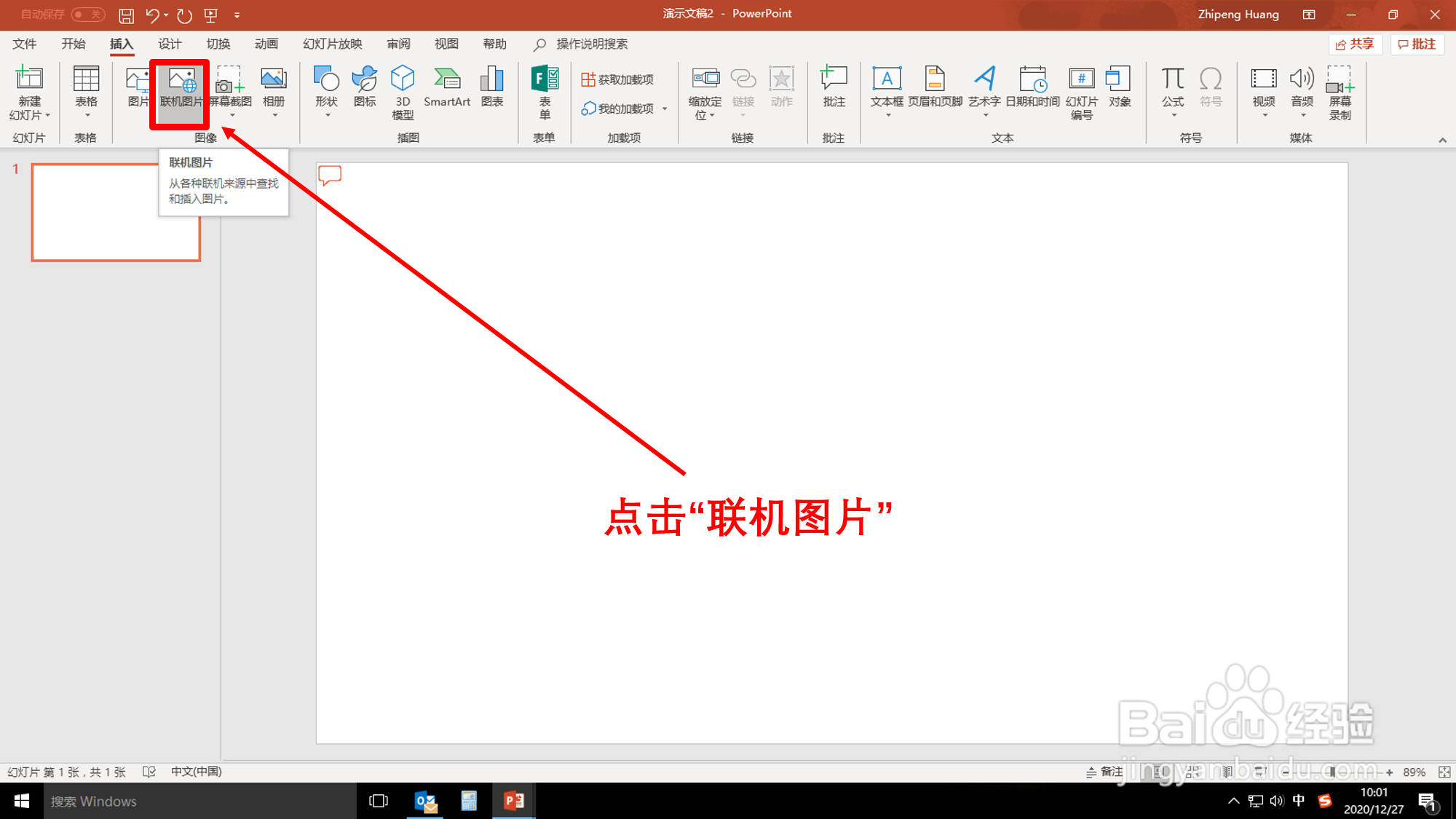Insert 幻灯片编号 slide number
This screenshot has height=819, width=1456.
tap(1081, 92)
